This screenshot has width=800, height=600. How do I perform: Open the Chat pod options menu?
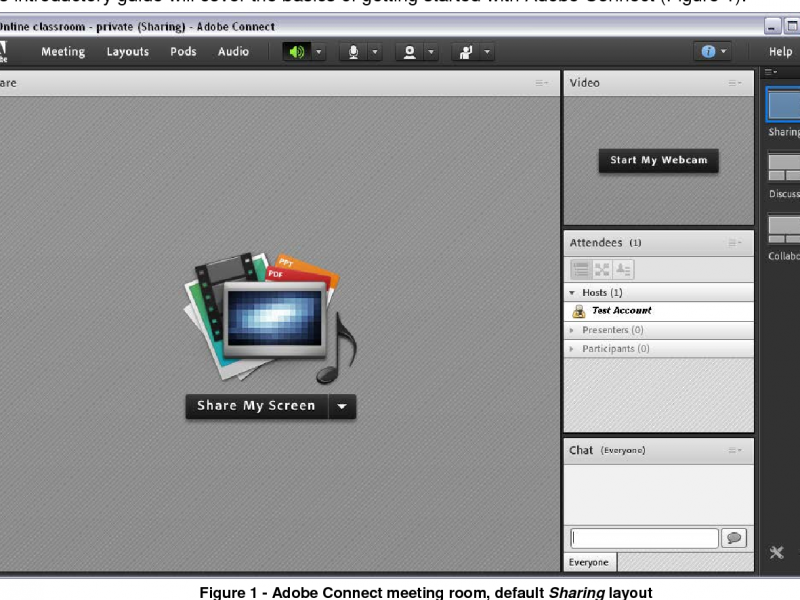735,450
